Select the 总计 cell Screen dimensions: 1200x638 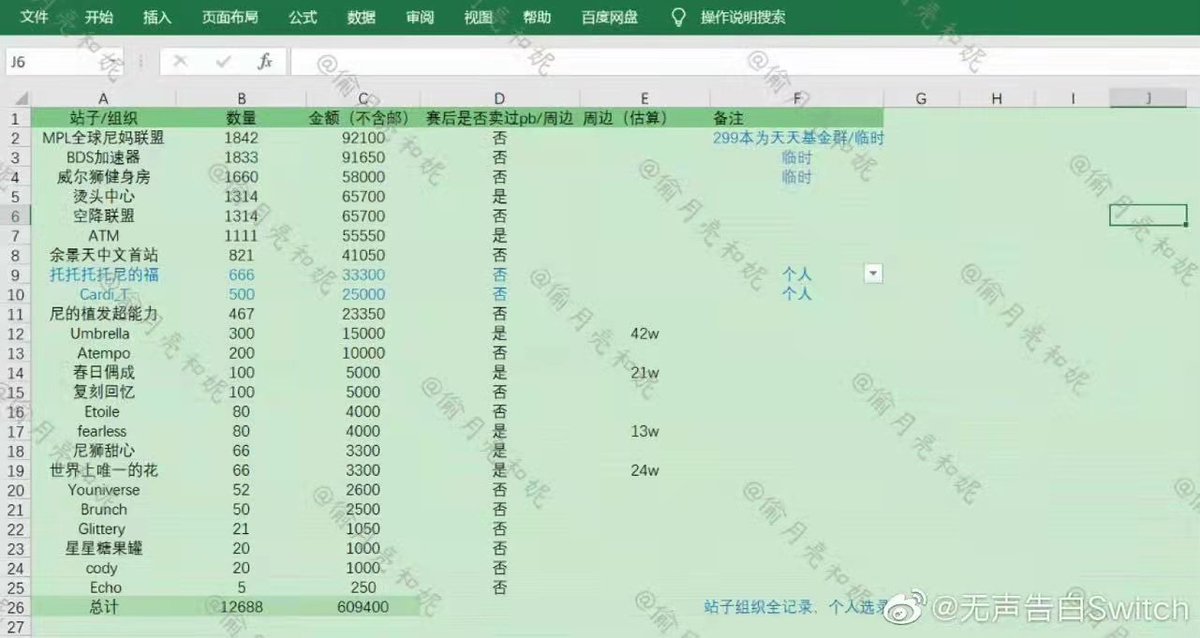[x=103, y=607]
